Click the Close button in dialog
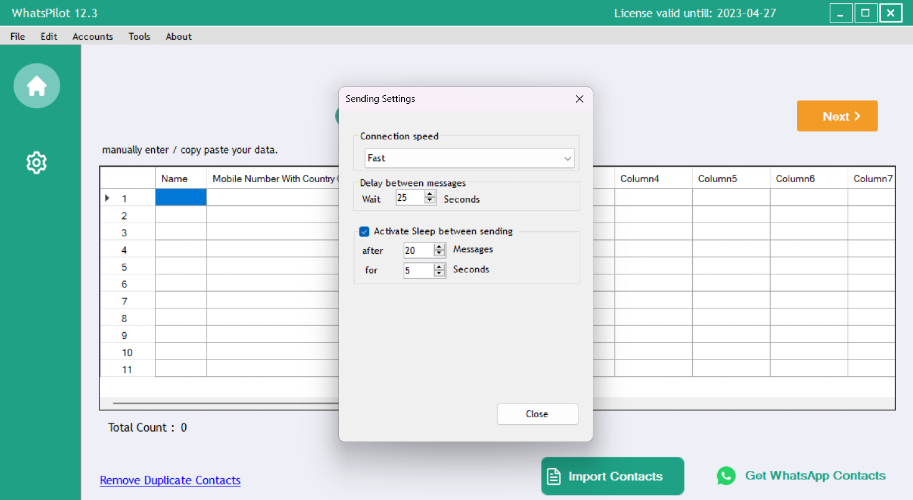This screenshot has width=913, height=500. coord(537,414)
